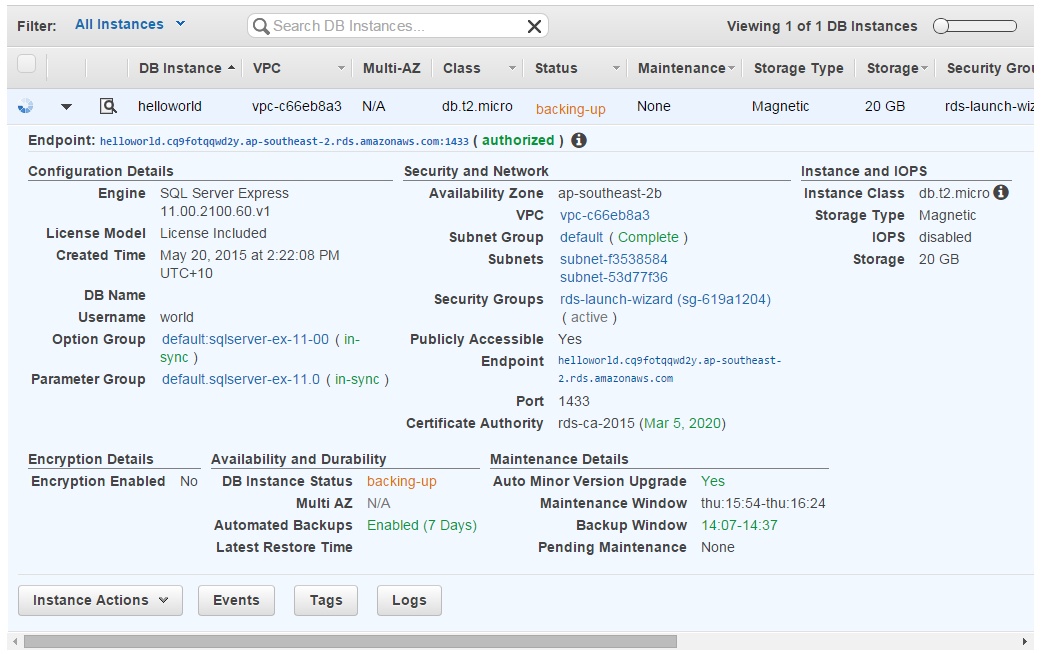Viewport: 1041px width, 654px height.
Task: Click the Tags button
Action: tap(326, 600)
